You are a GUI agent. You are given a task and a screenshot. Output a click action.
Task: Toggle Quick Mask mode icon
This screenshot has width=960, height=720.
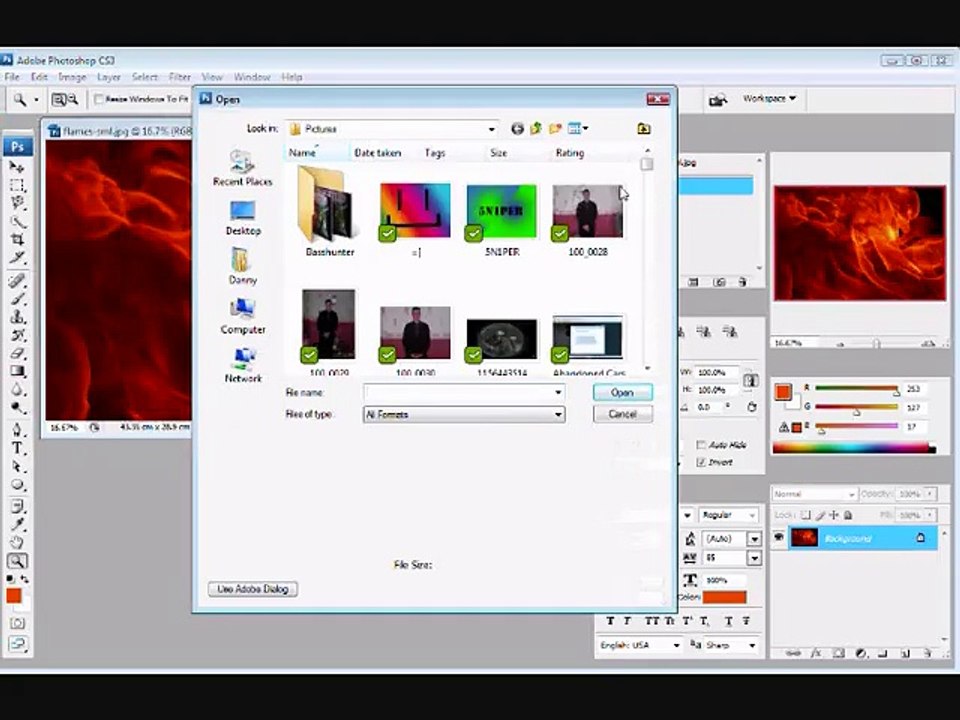click(17, 623)
